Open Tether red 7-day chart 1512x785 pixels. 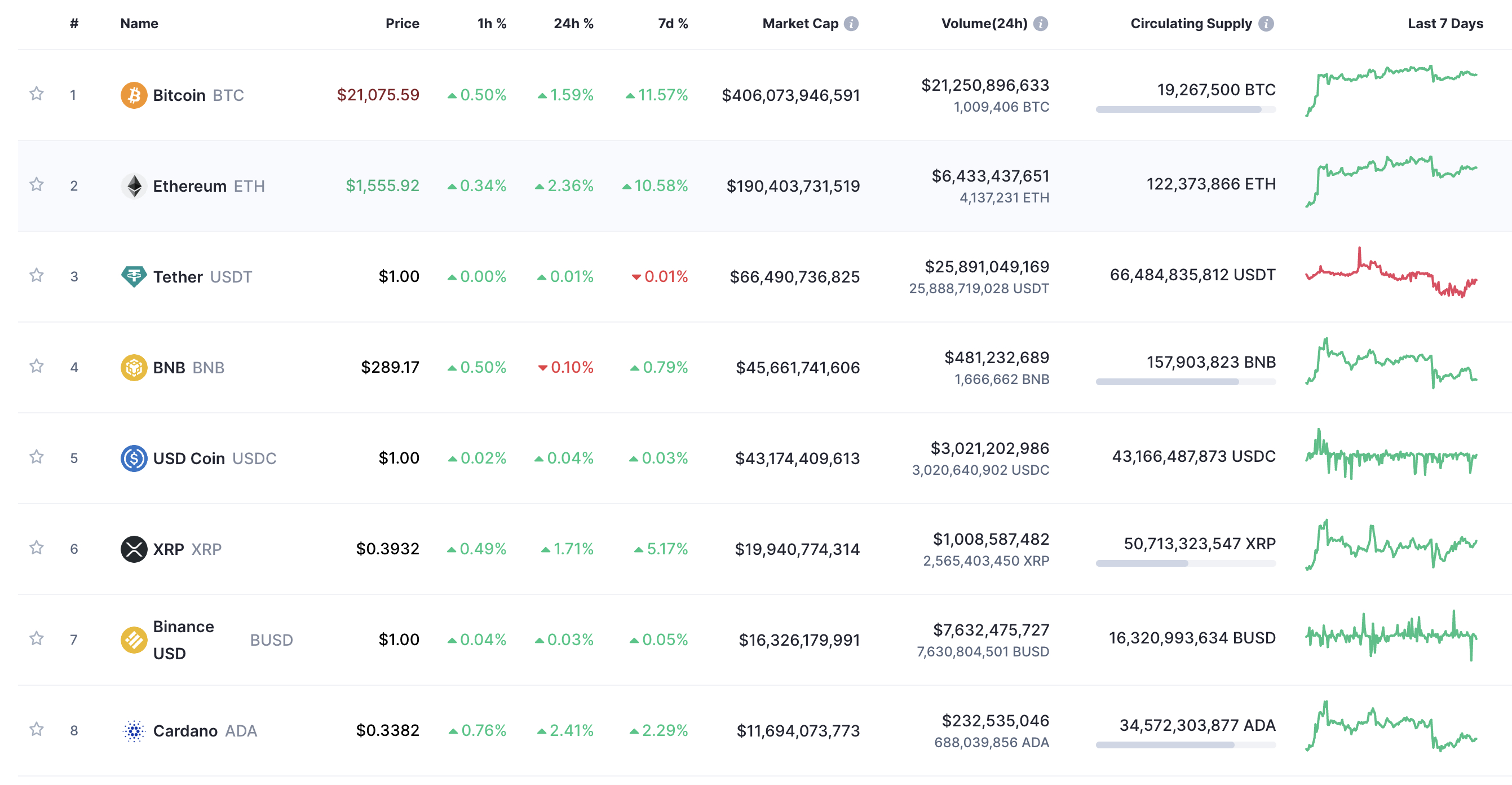[x=1391, y=272]
